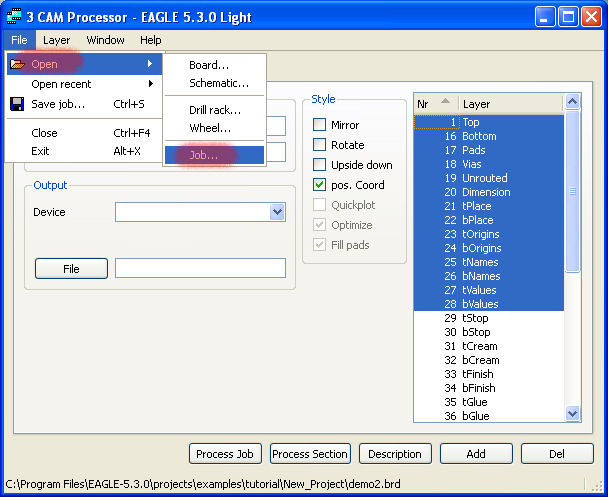Select layer 30 bStop
This screenshot has width=608, height=497.
[x=489, y=332]
